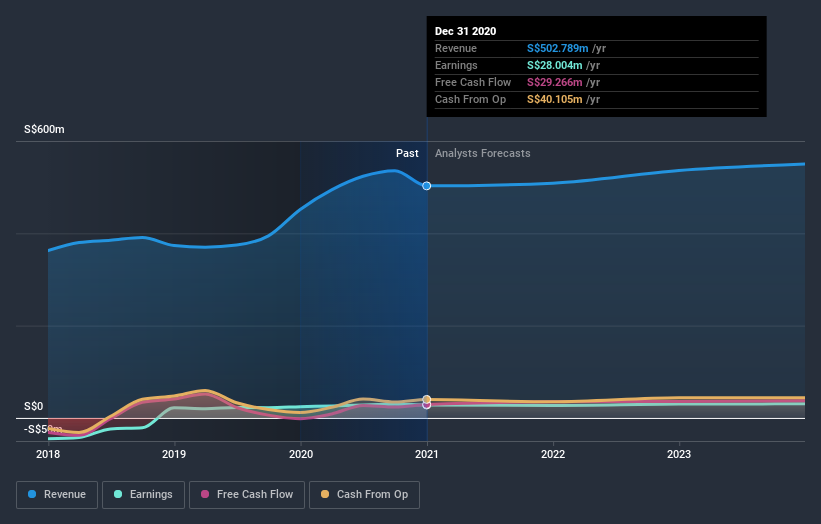Click the pink Free Cash Flow data point marker
The image size is (821, 524).
pyautogui.click(x=427, y=405)
